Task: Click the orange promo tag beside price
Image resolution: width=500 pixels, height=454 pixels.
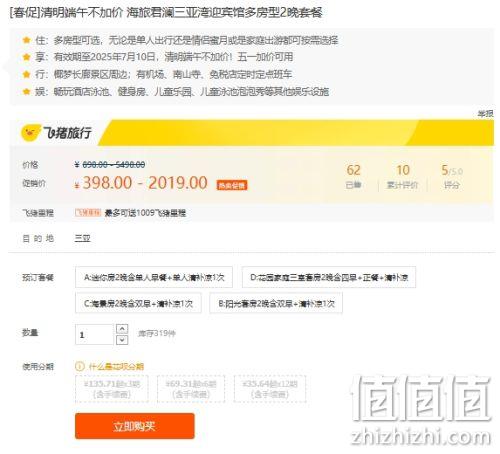Action: click(x=232, y=185)
